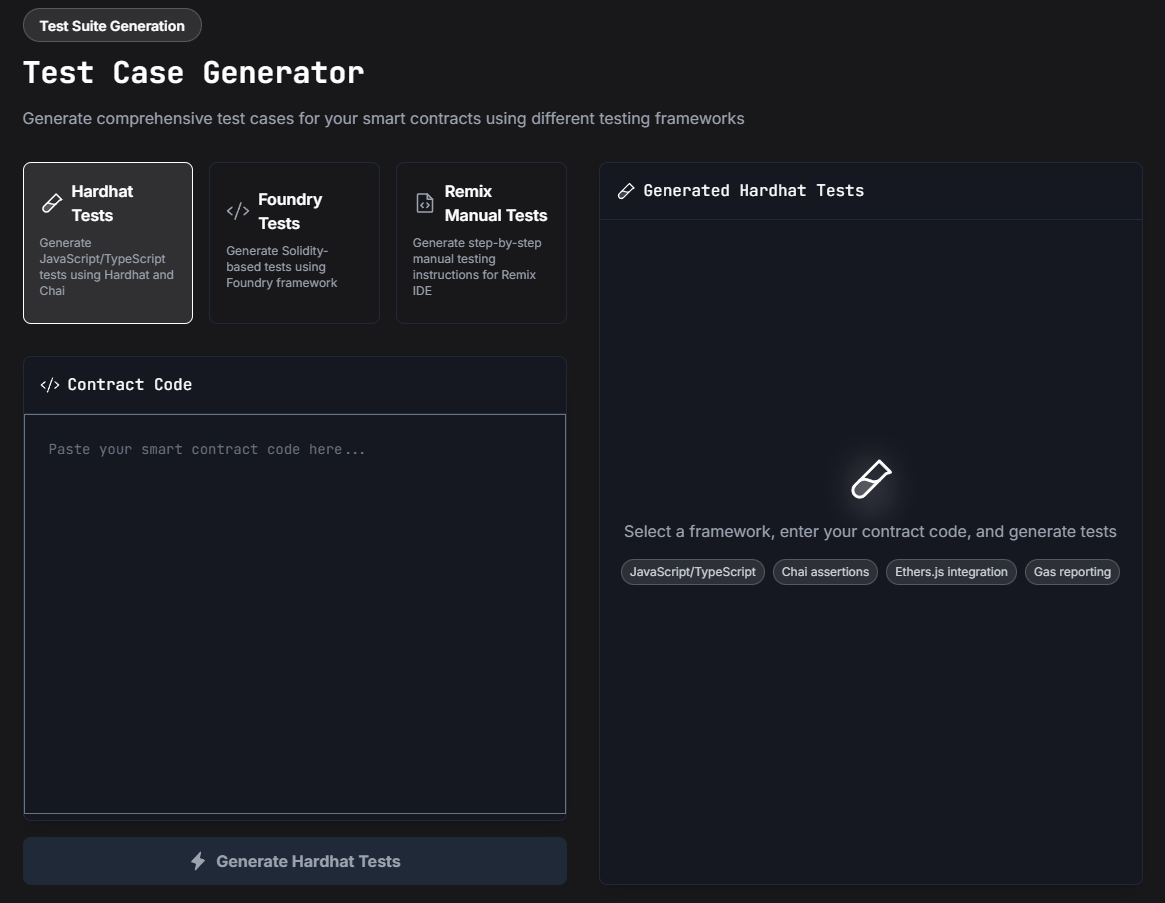This screenshot has height=903, width=1165.
Task: Click the Ethers.js integration tag
Action: click(951, 572)
